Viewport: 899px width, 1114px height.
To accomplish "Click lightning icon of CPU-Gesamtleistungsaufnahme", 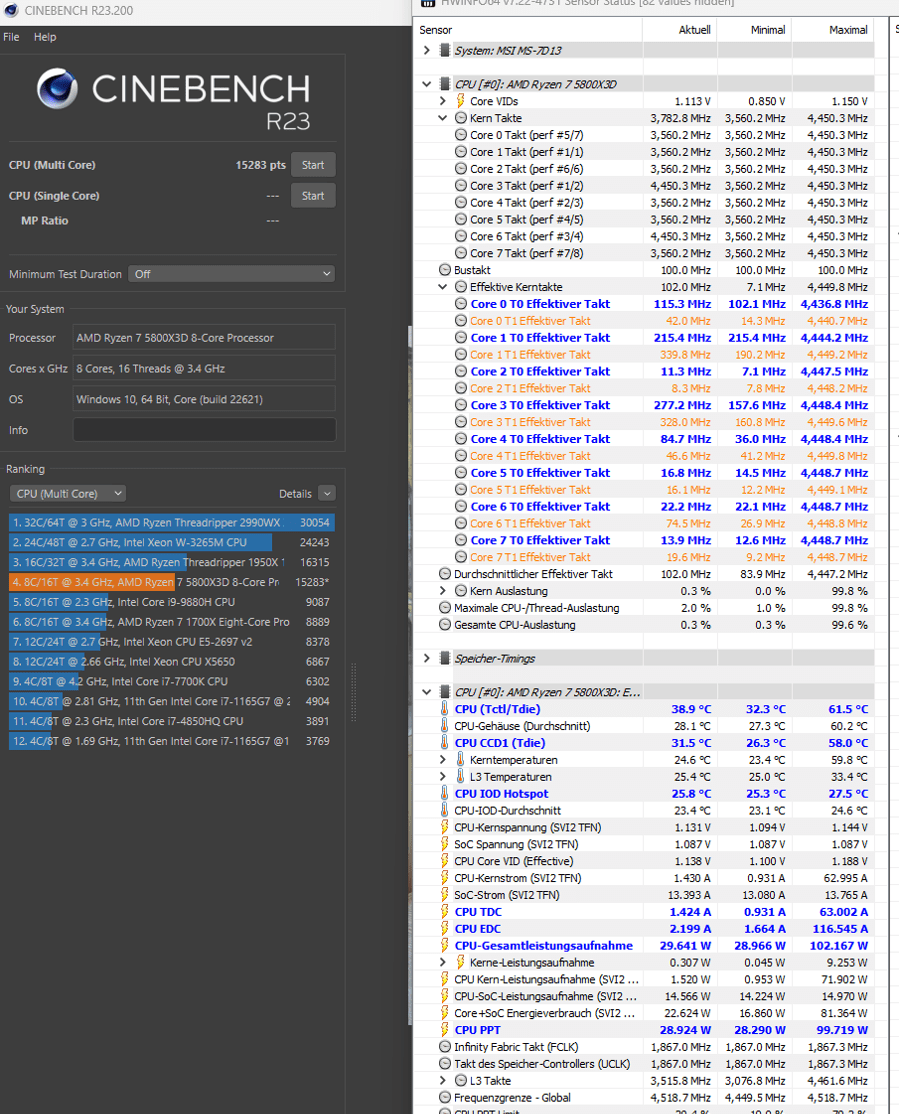I will click(x=445, y=946).
